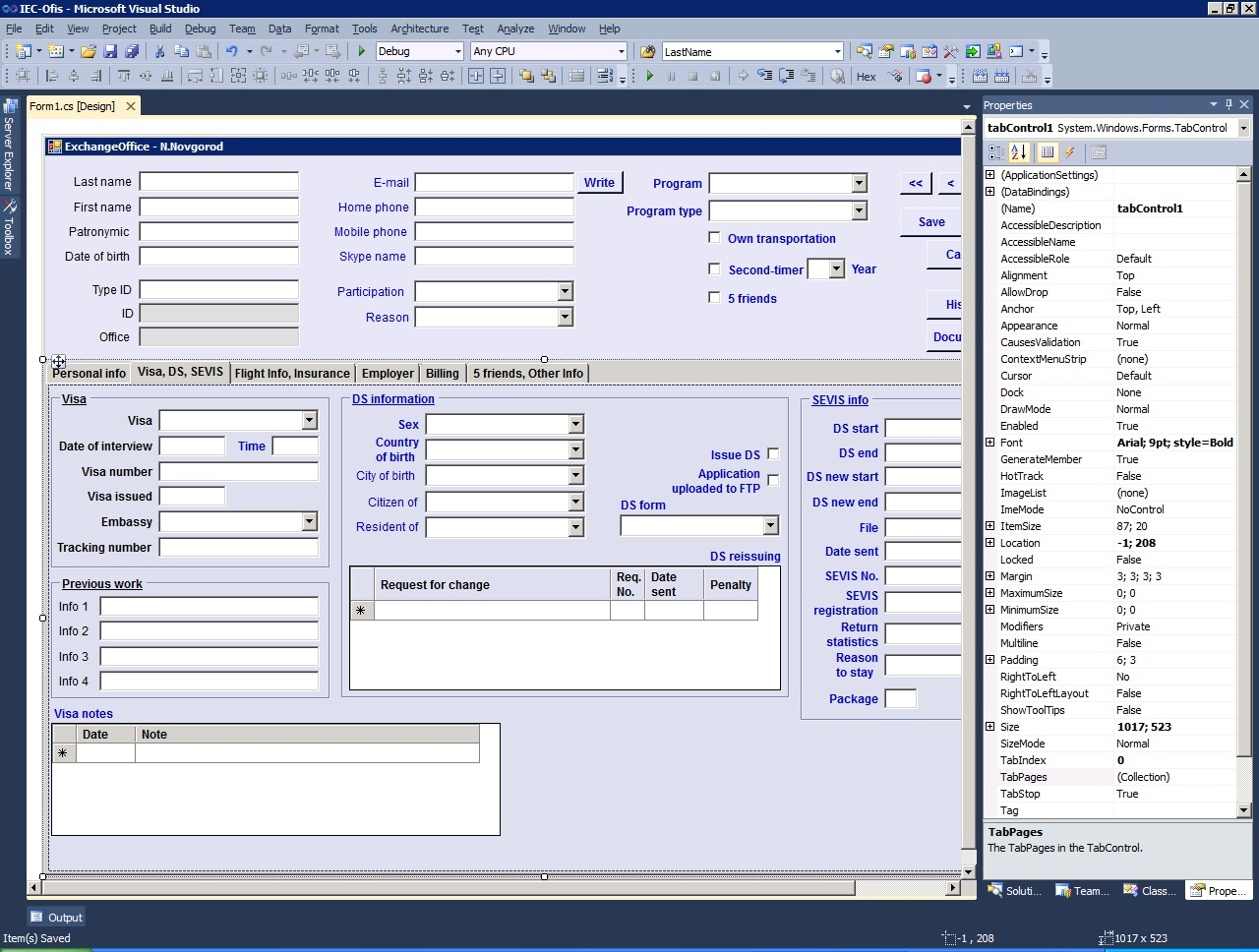Switch to Employer tab
This screenshot has height=952, width=1259.
(388, 374)
